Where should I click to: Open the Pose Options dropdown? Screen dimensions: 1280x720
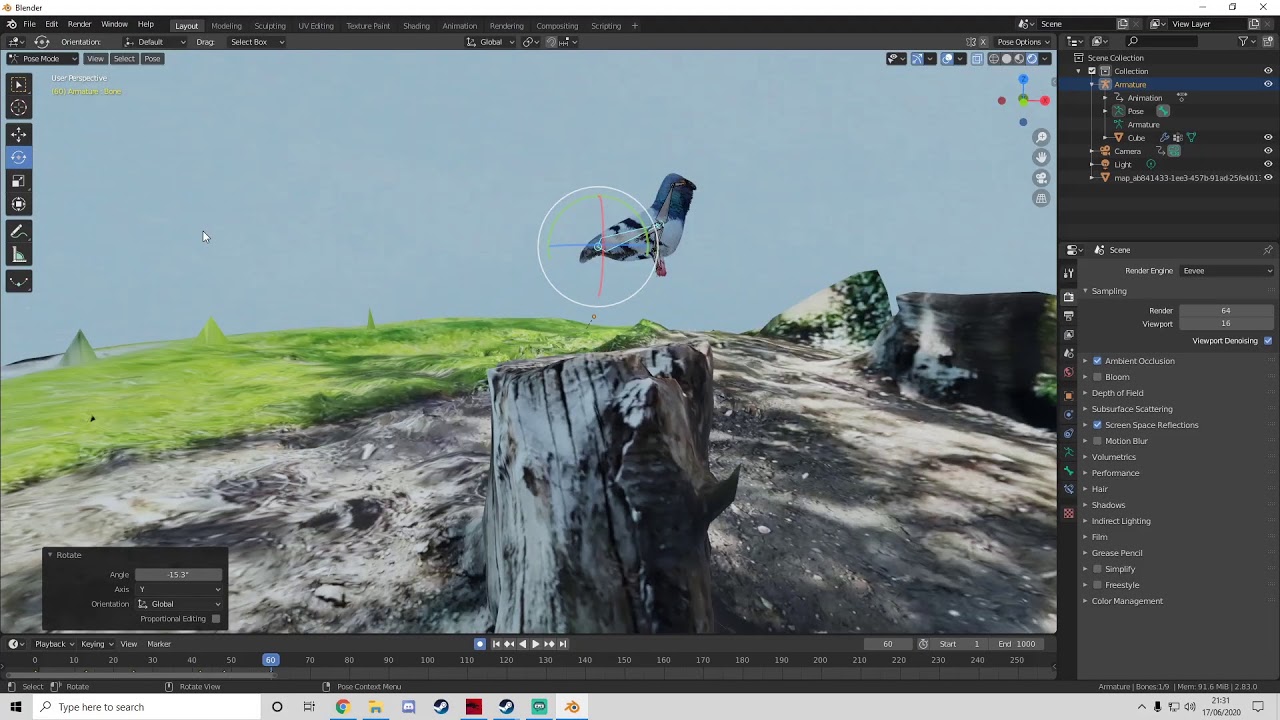[1024, 42]
